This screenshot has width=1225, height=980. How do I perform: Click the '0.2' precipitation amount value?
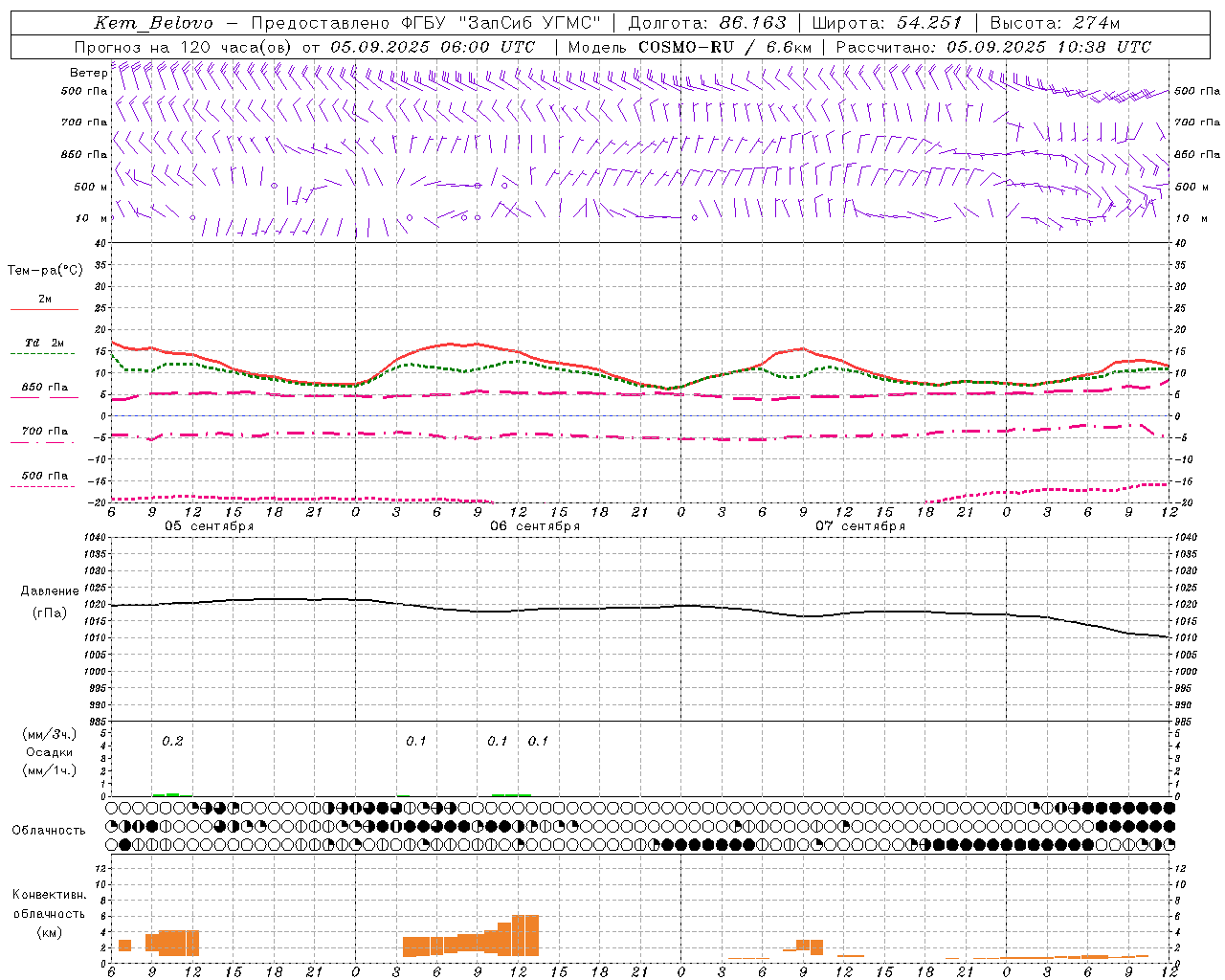172,742
